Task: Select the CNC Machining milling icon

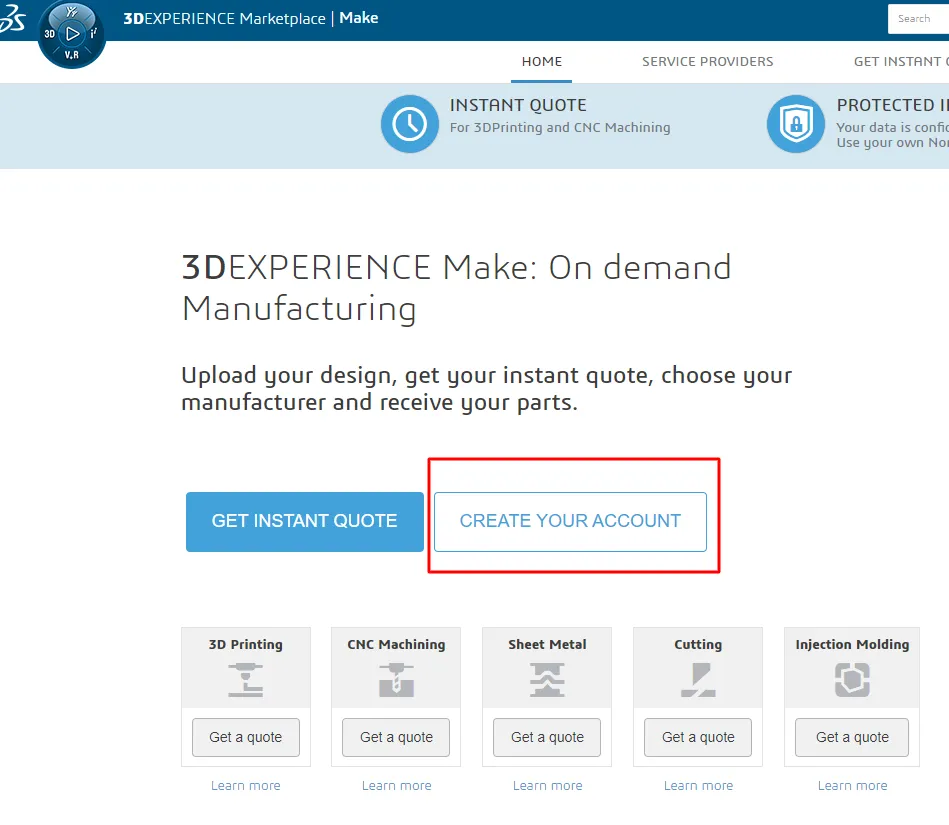Action: click(x=396, y=681)
